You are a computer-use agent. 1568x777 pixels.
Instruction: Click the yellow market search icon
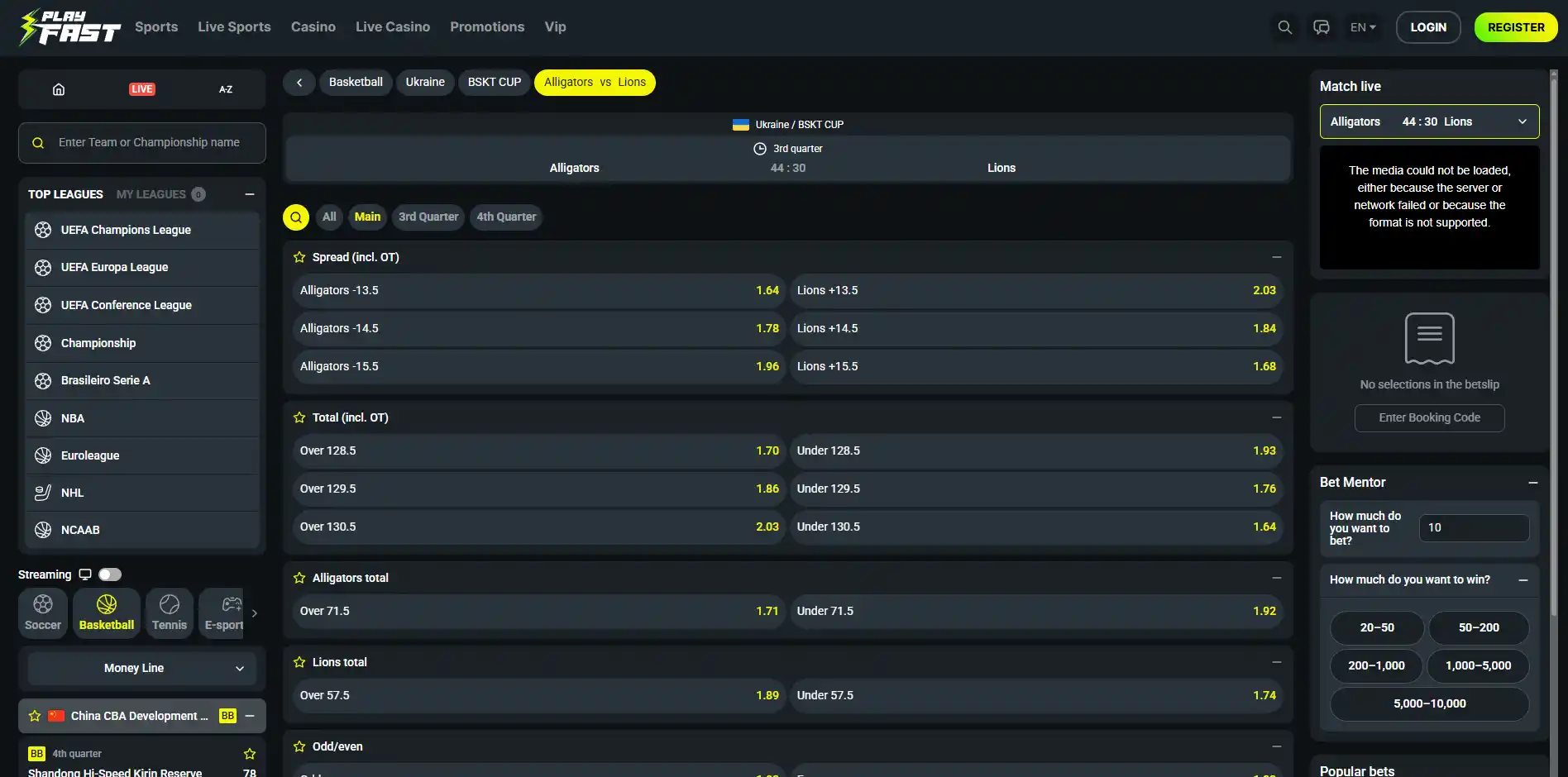point(296,217)
